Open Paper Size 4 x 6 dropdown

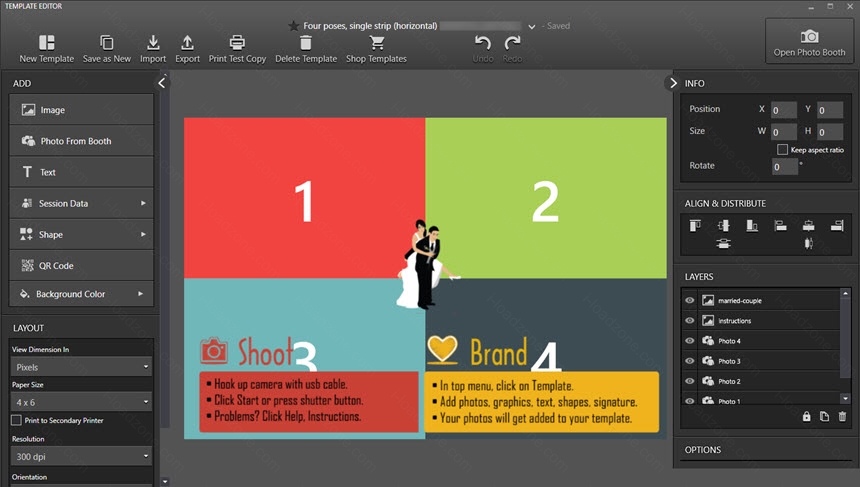point(81,402)
